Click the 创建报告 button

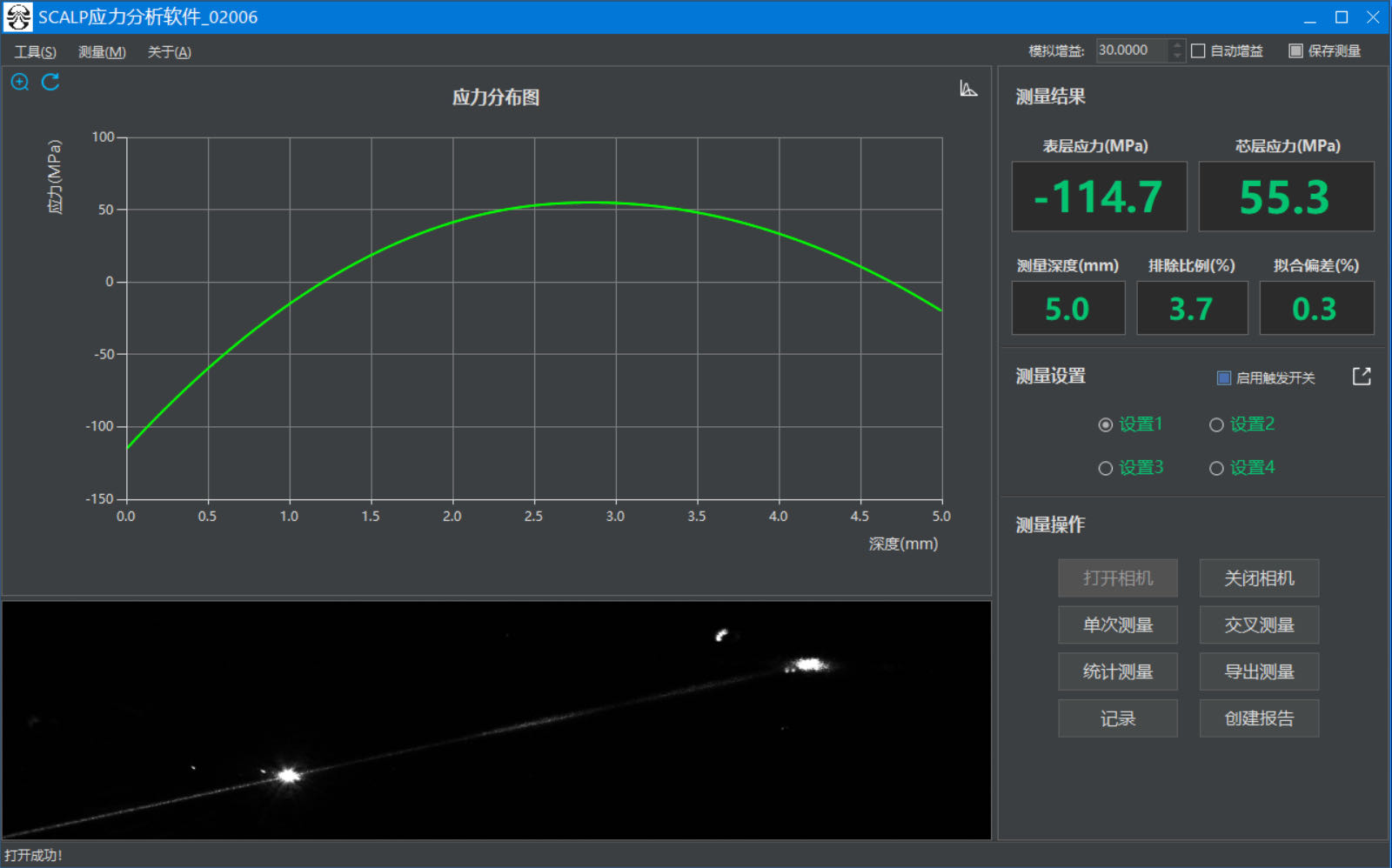click(1259, 719)
